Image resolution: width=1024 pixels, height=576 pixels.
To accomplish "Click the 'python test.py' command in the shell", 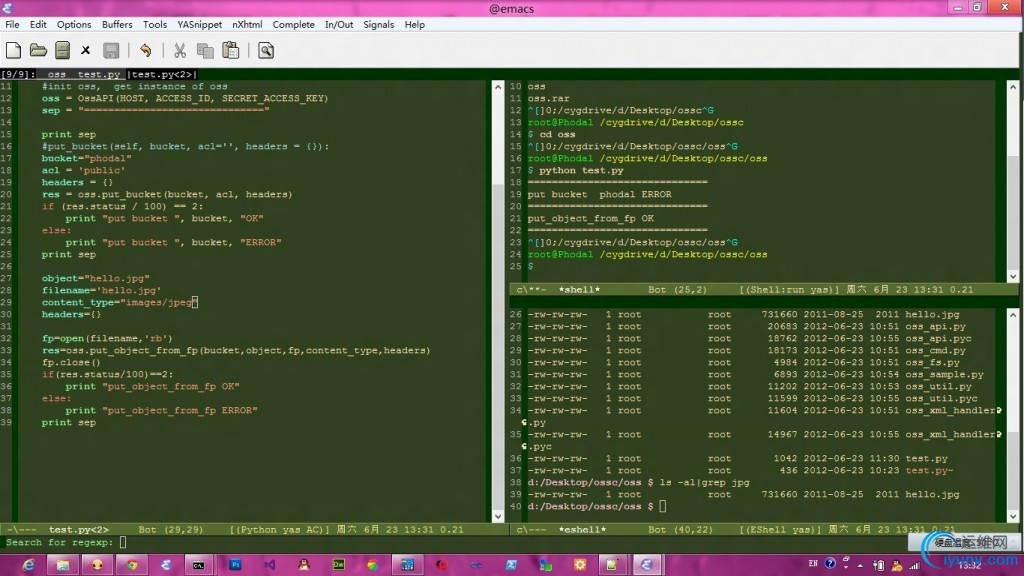I will (581, 170).
